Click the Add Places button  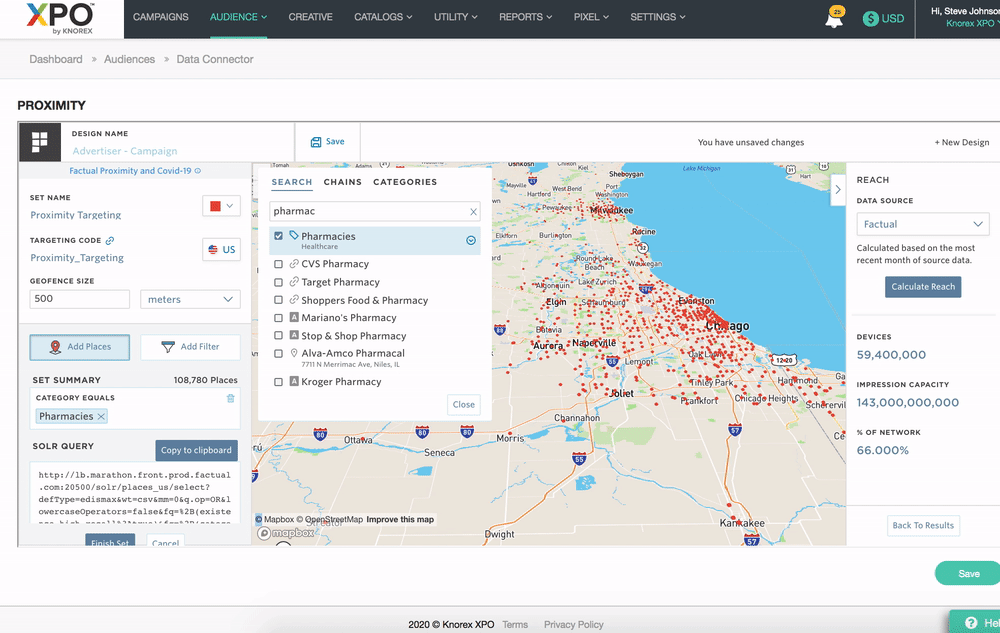pyautogui.click(x=80, y=347)
